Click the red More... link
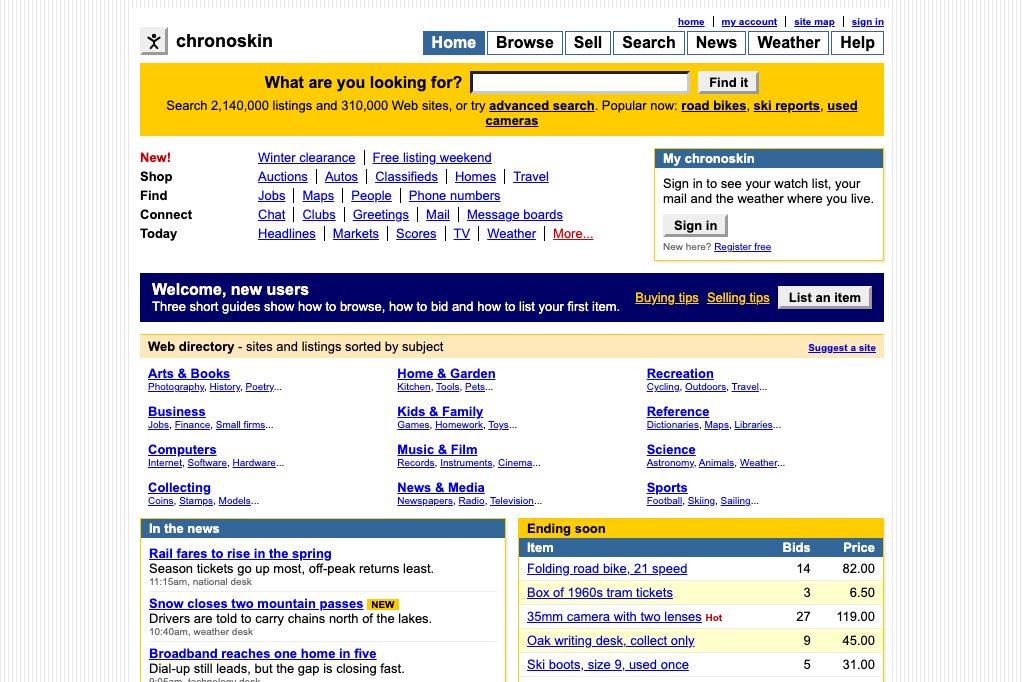Viewport: 1024px width, 682px height. pos(573,233)
